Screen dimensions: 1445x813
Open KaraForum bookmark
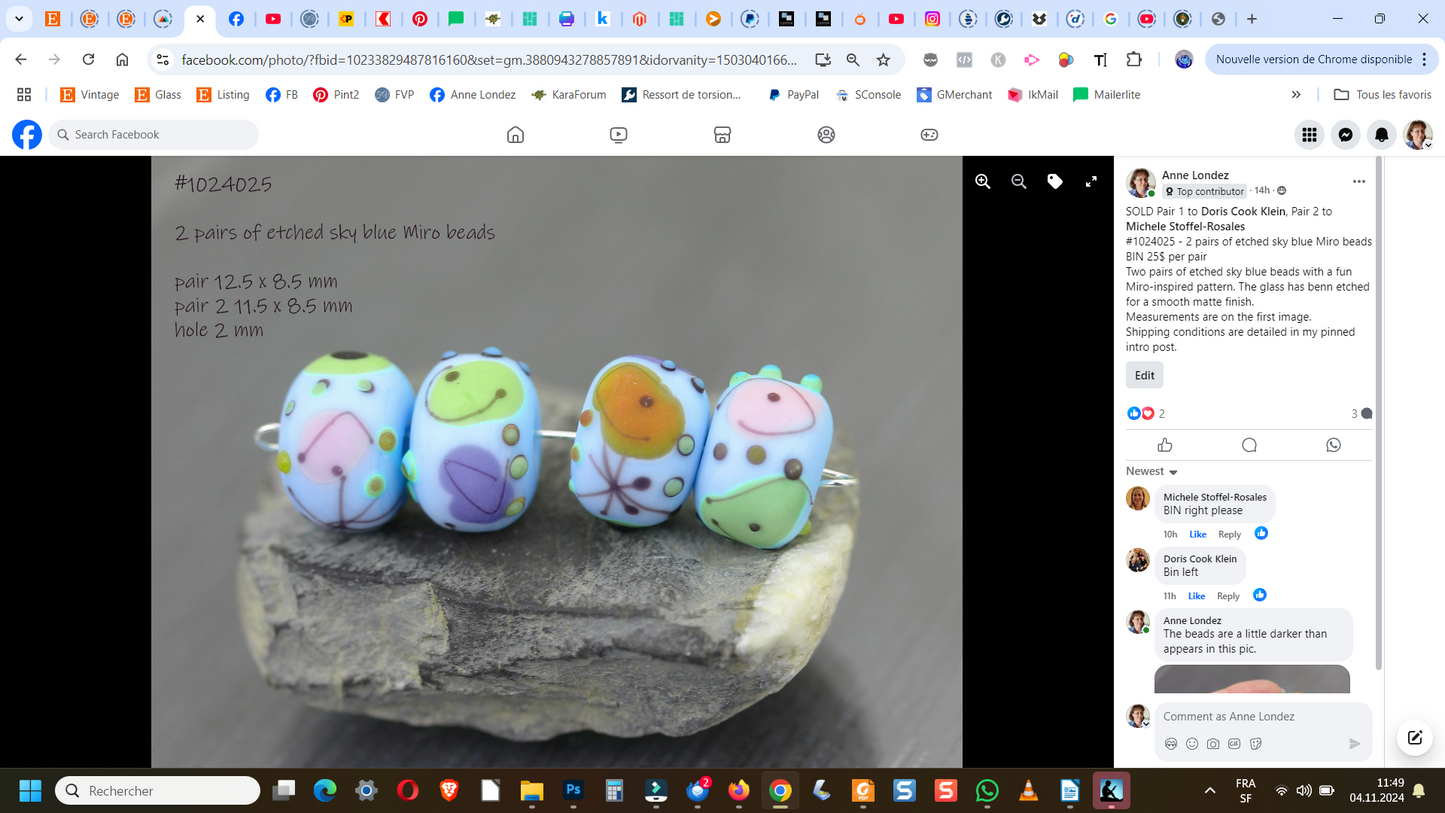click(568, 94)
